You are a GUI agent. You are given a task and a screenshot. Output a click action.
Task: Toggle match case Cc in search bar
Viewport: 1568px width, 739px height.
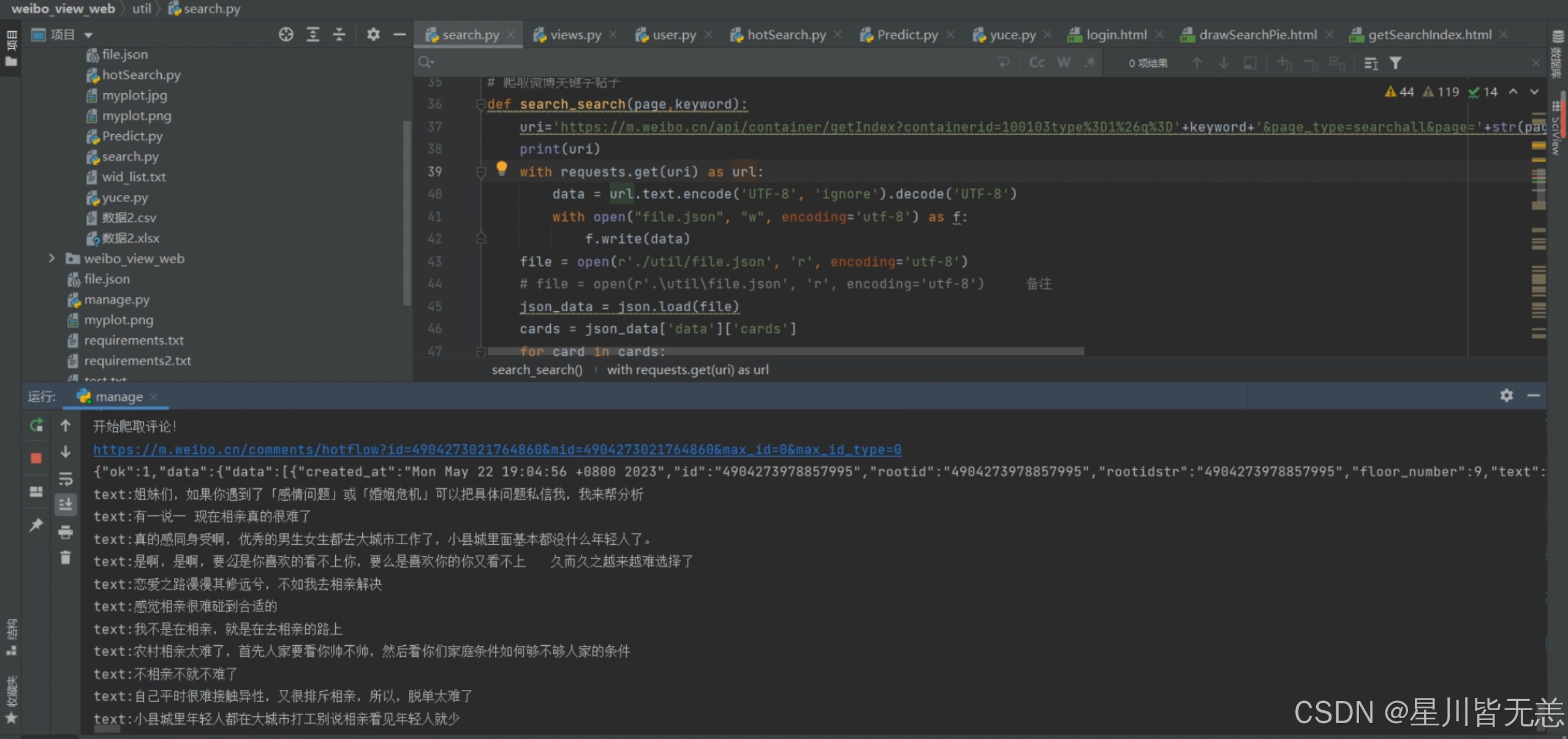pyautogui.click(x=1037, y=63)
